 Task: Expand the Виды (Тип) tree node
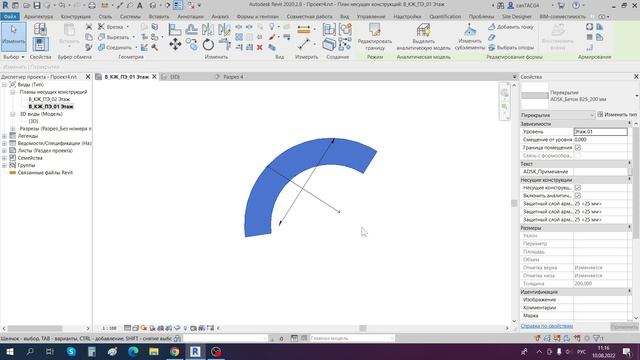click(4, 84)
